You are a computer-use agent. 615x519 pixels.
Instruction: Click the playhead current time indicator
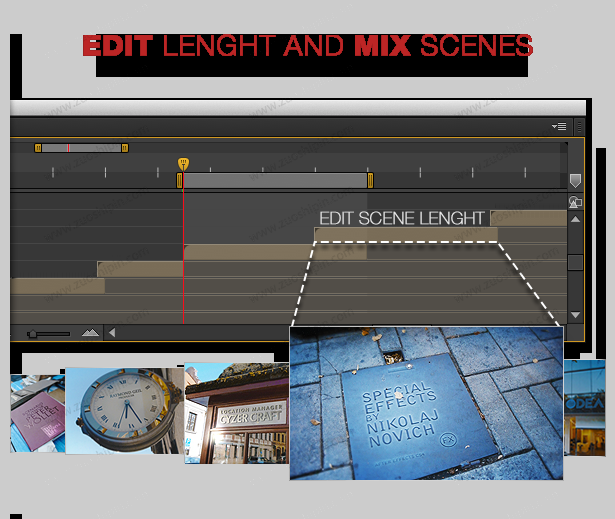click(183, 163)
